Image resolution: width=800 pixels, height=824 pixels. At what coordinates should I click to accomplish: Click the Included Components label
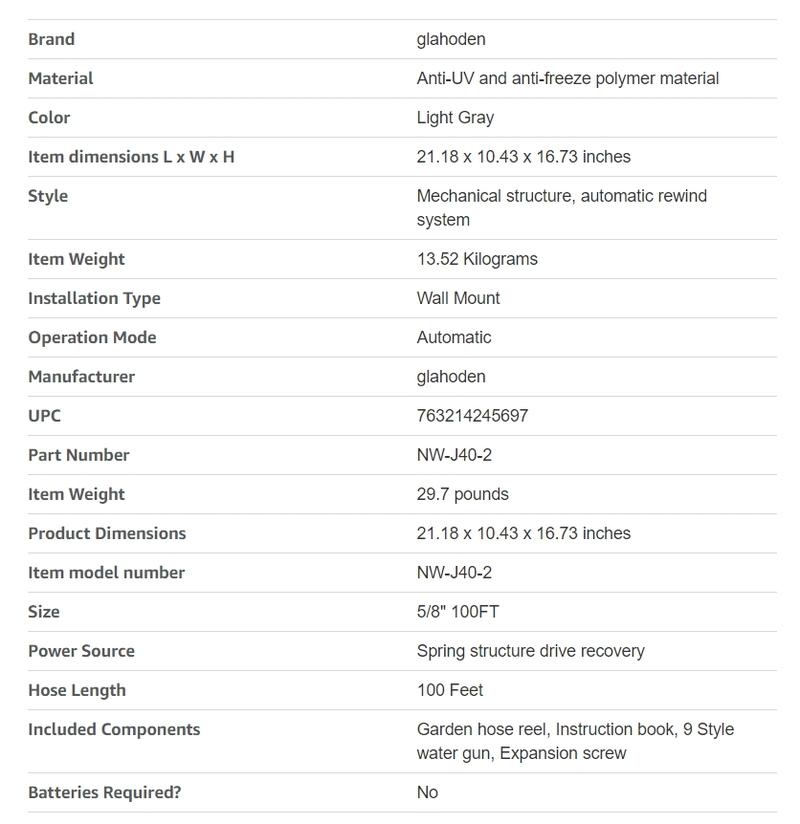pos(114,729)
